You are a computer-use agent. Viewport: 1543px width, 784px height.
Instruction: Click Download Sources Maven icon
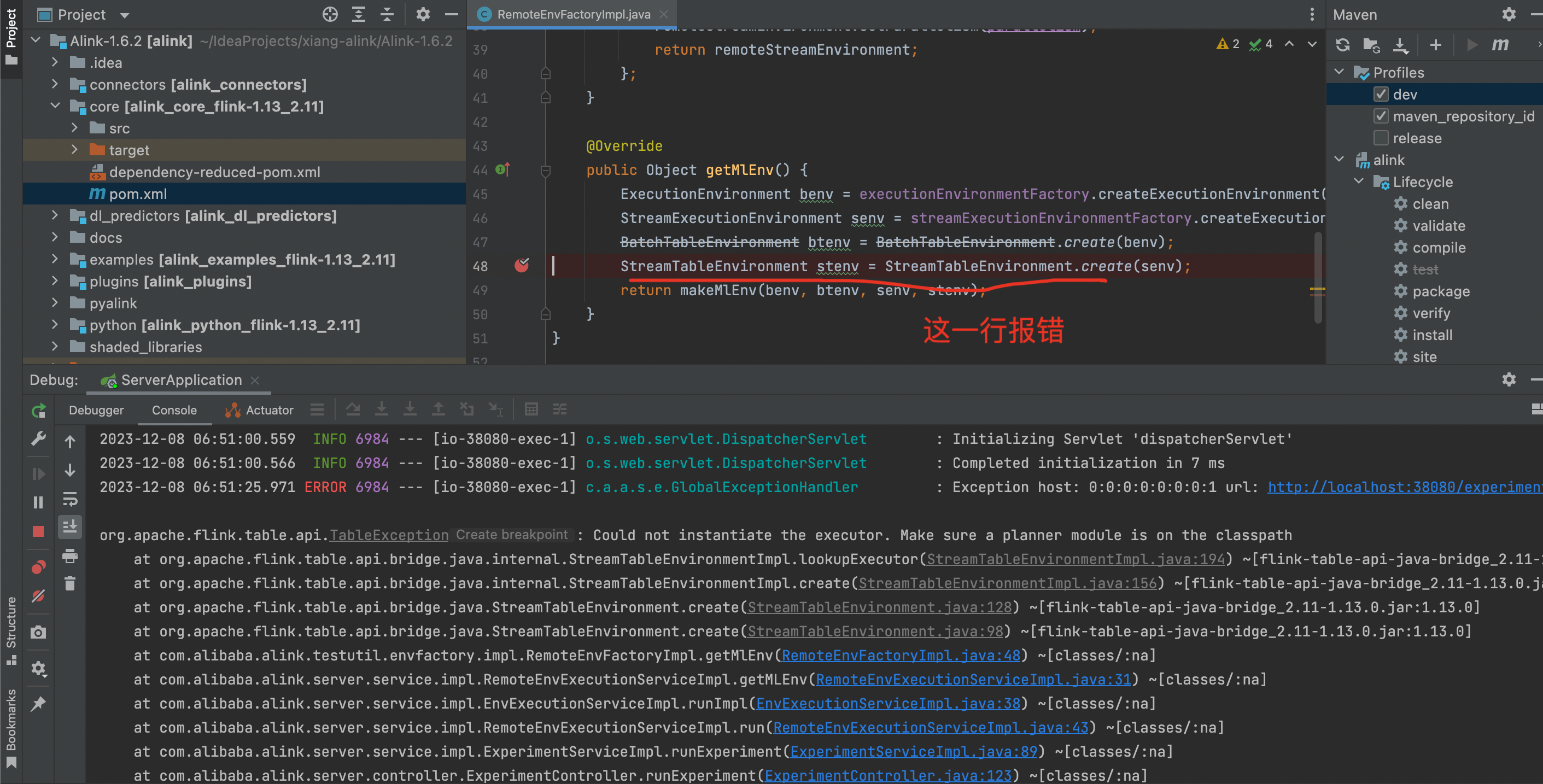click(x=1400, y=45)
